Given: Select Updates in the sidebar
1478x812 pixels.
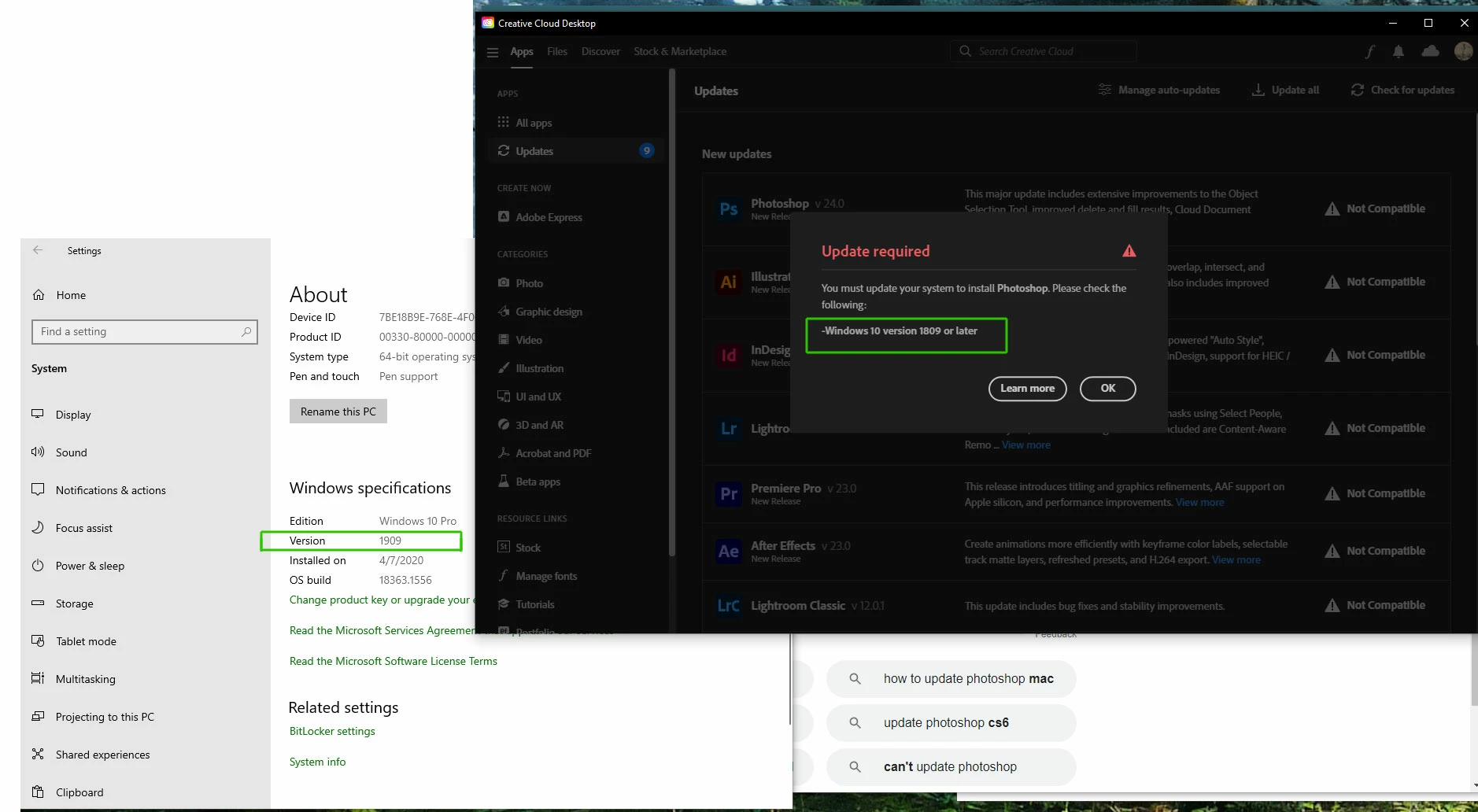Looking at the screenshot, I should [x=575, y=151].
